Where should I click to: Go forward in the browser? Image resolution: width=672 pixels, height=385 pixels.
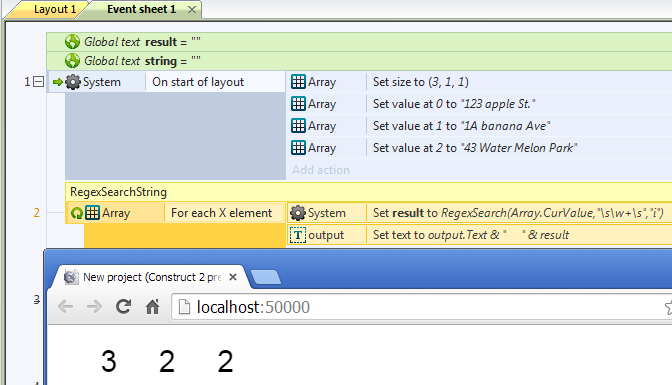pyautogui.click(x=94, y=307)
